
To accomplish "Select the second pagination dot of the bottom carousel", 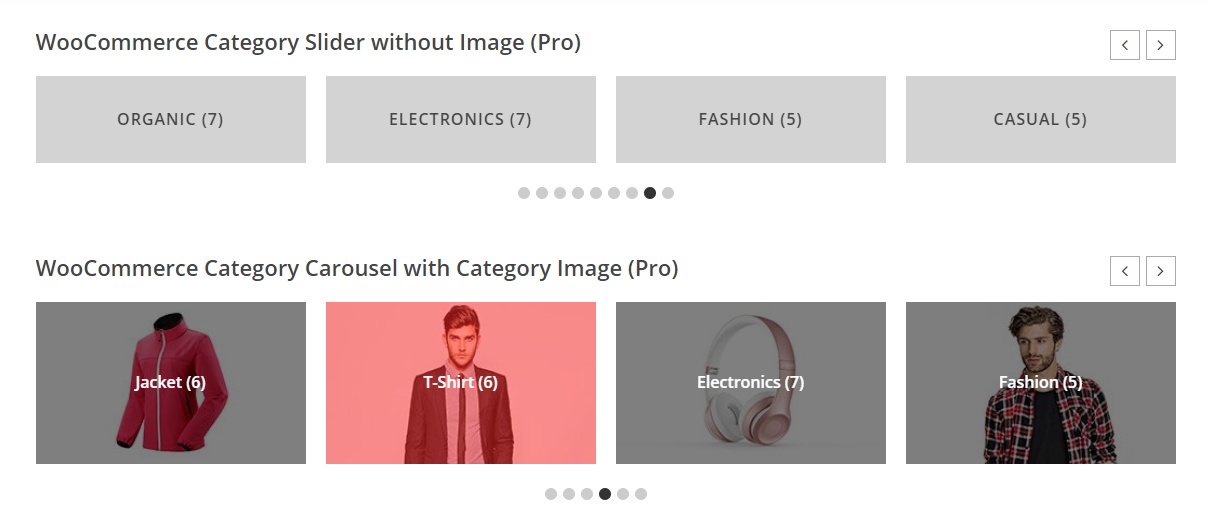I will click(x=569, y=494).
